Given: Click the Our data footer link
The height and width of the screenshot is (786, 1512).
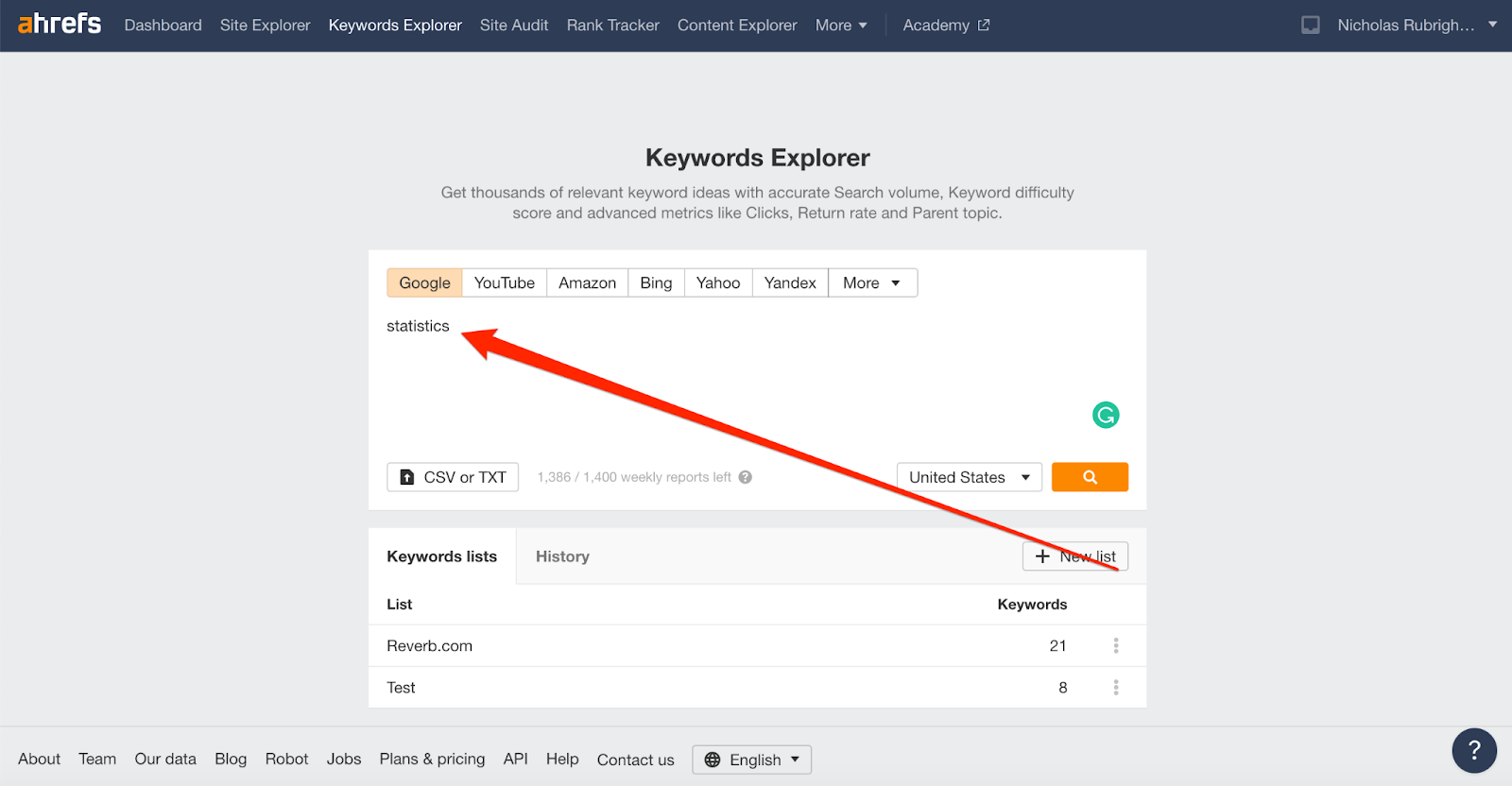Looking at the screenshot, I should click(x=165, y=759).
